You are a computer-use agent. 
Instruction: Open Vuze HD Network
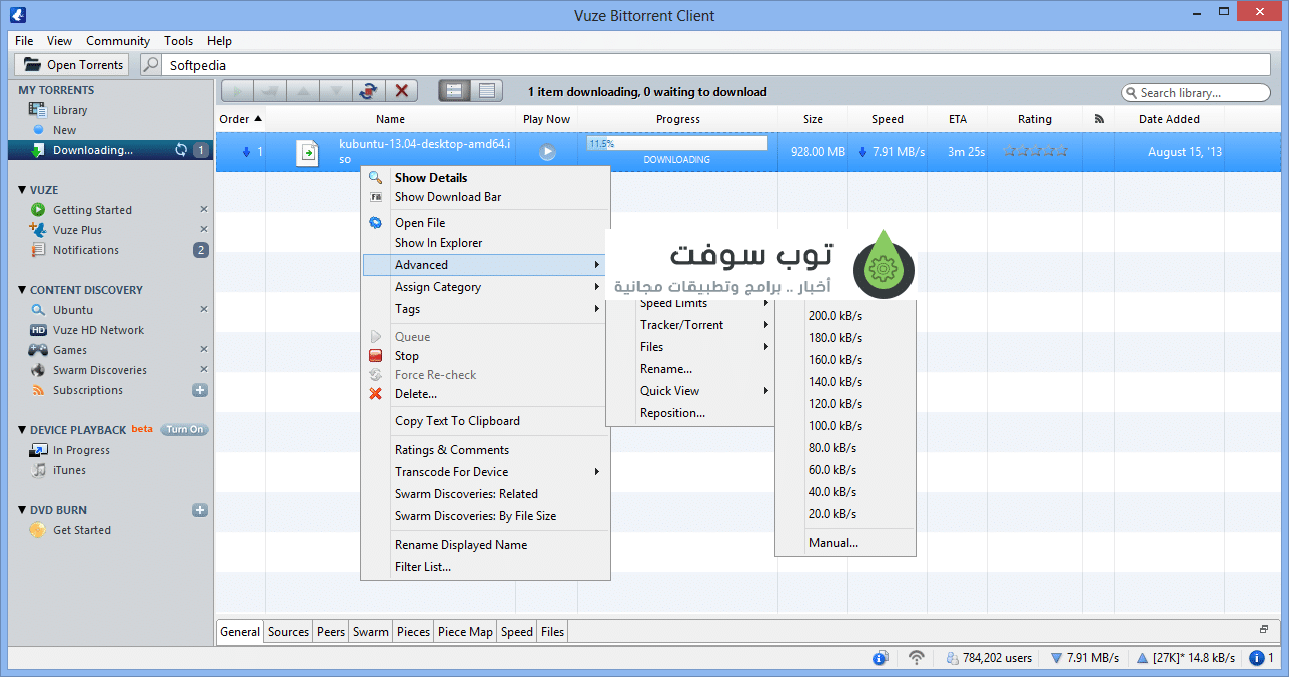(98, 330)
